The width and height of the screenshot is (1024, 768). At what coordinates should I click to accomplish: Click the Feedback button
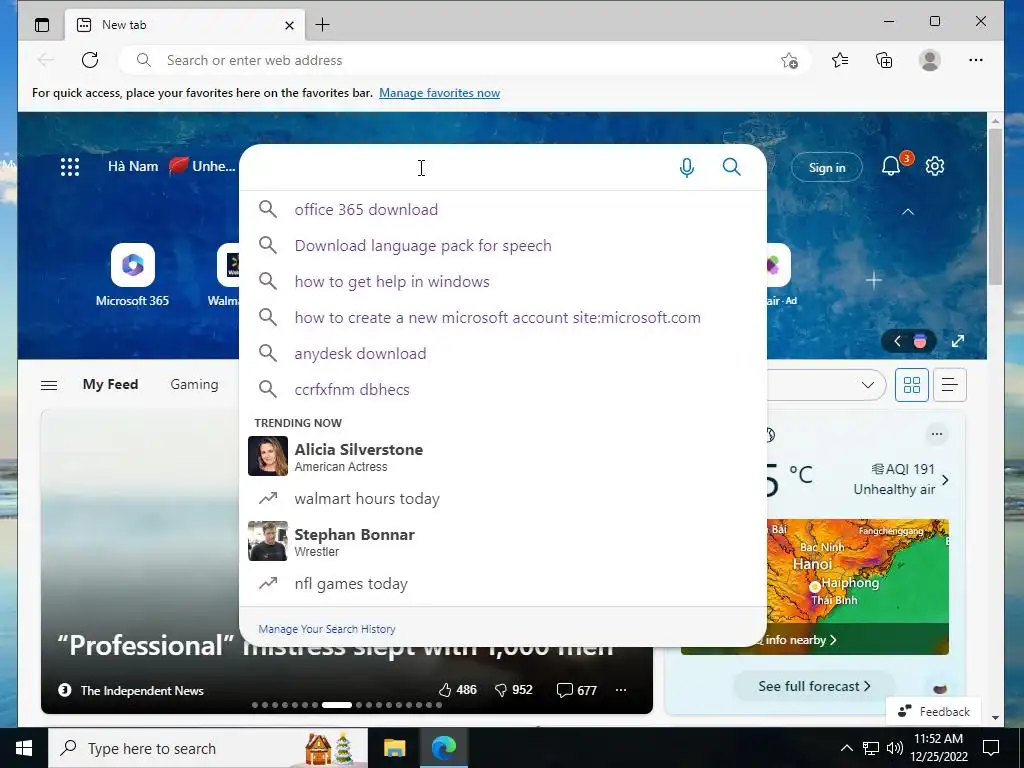[x=934, y=712]
